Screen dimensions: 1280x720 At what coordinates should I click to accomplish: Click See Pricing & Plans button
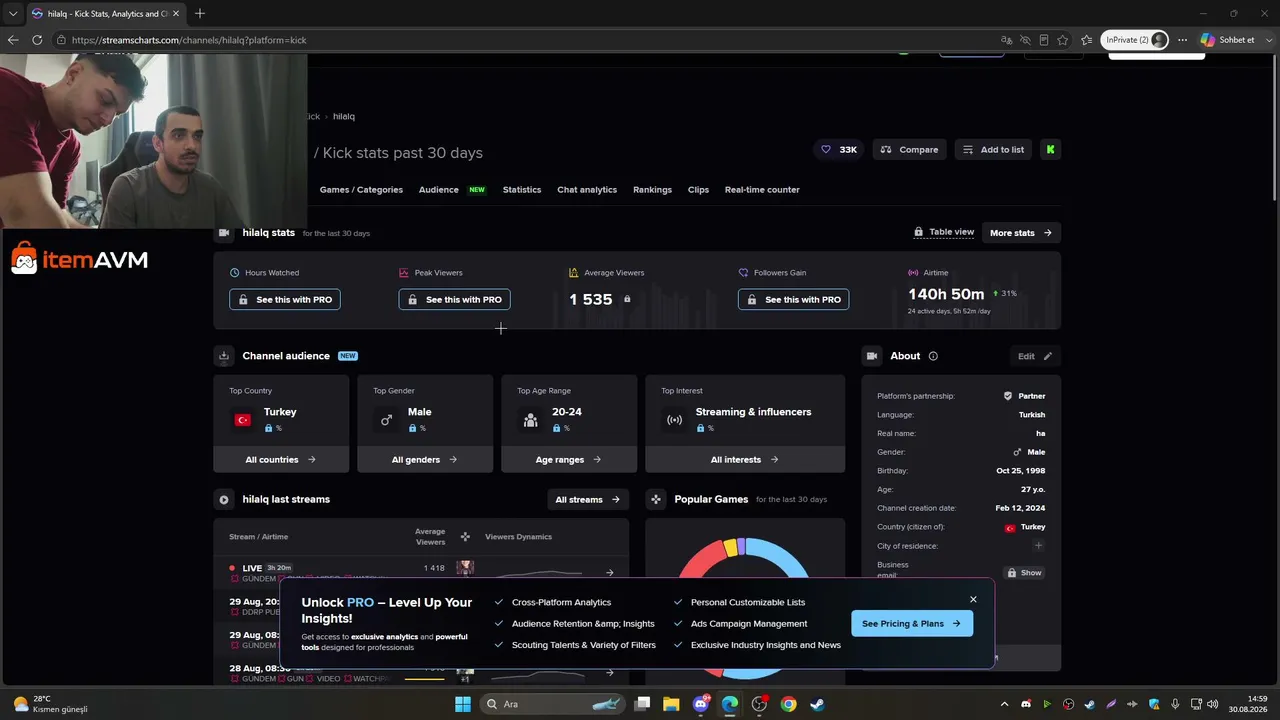click(x=912, y=623)
